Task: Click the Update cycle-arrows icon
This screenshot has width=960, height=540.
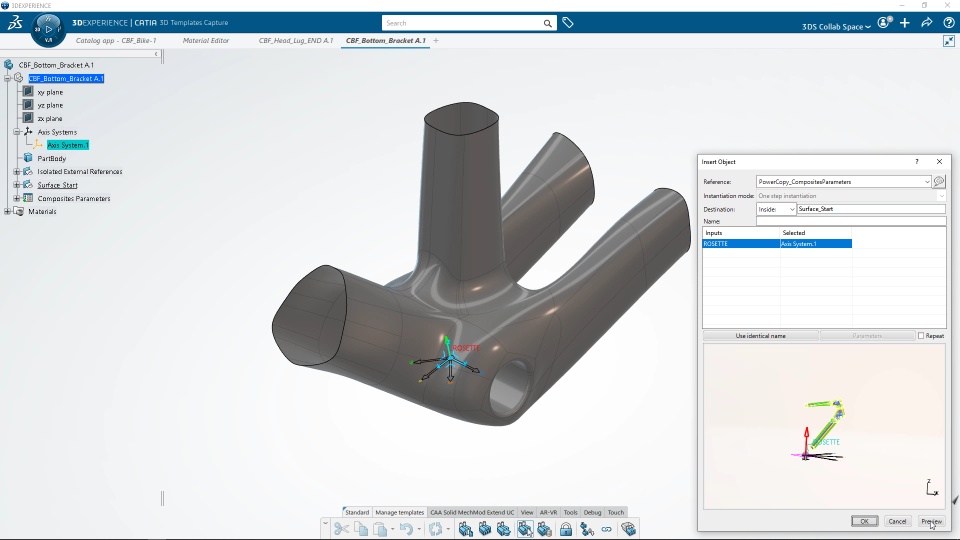Action: 435,529
